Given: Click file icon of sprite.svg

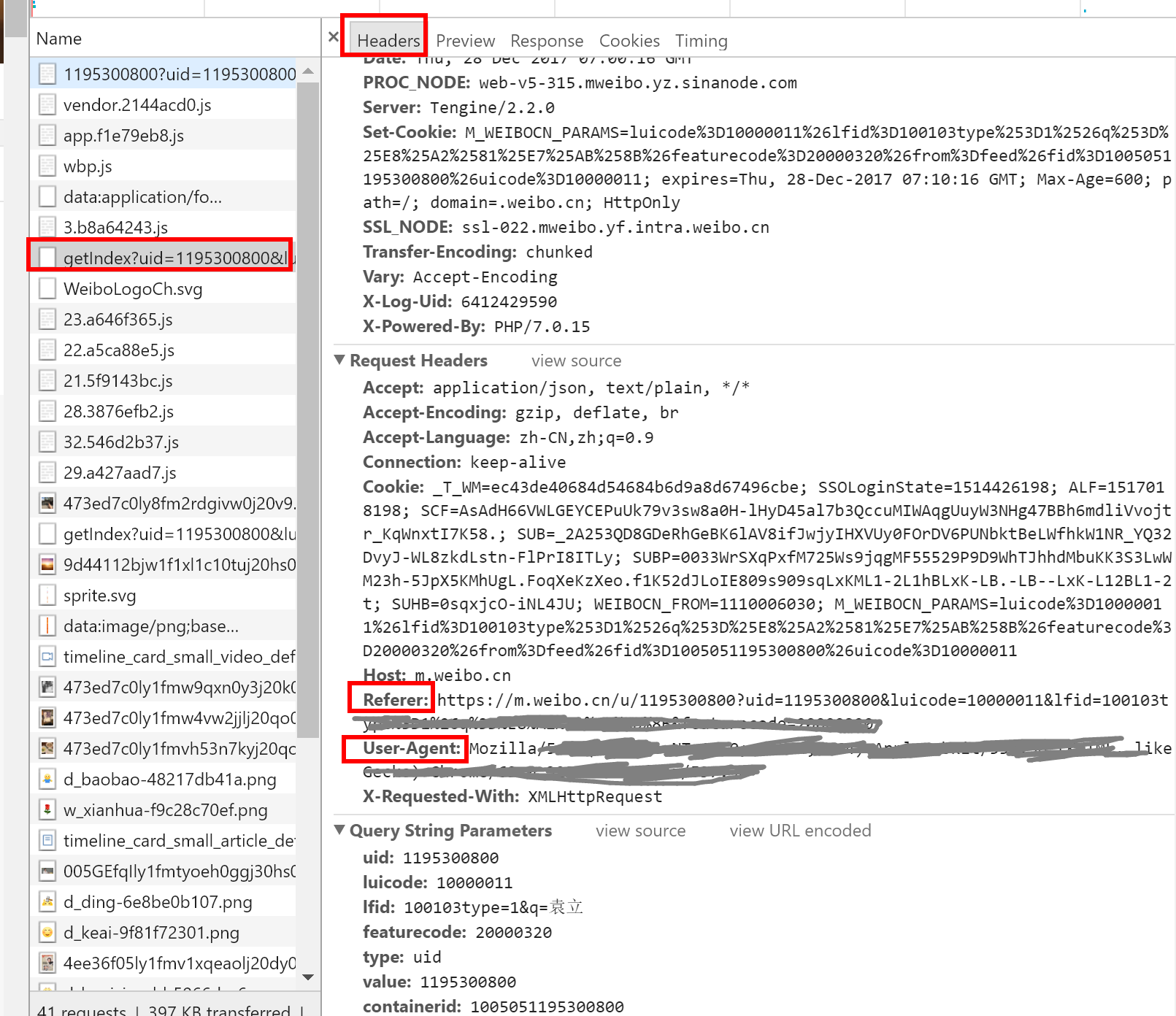Looking at the screenshot, I should 47,596.
